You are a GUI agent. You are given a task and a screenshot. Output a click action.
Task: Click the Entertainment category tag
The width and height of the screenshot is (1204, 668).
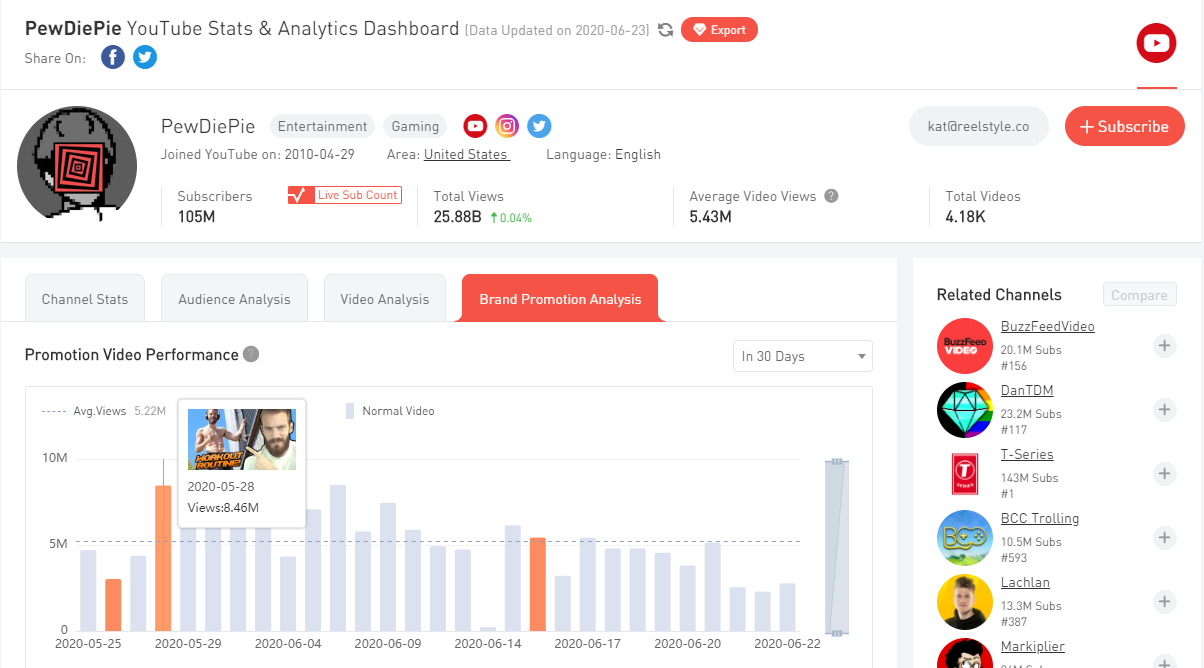[x=322, y=126]
